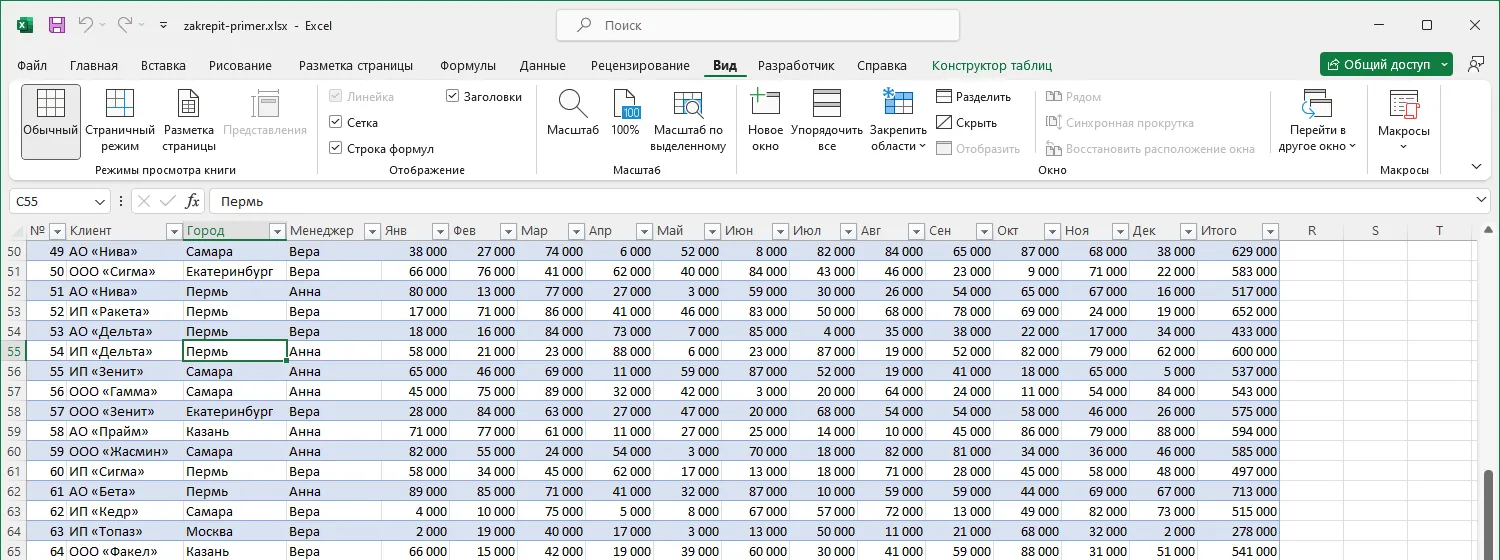Screen dimensions: 1500x560
Task: Open the Конструктор таблиц tab
Action: 992,66
